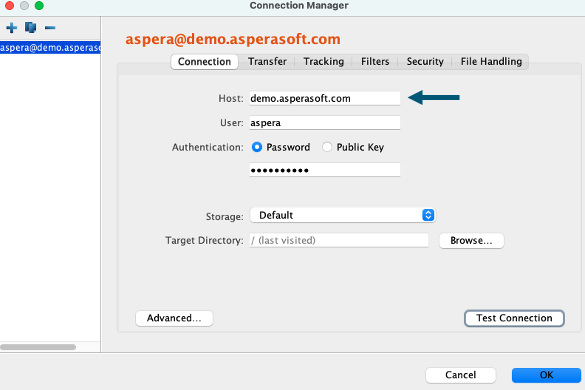Test the connection to host

coord(514,318)
